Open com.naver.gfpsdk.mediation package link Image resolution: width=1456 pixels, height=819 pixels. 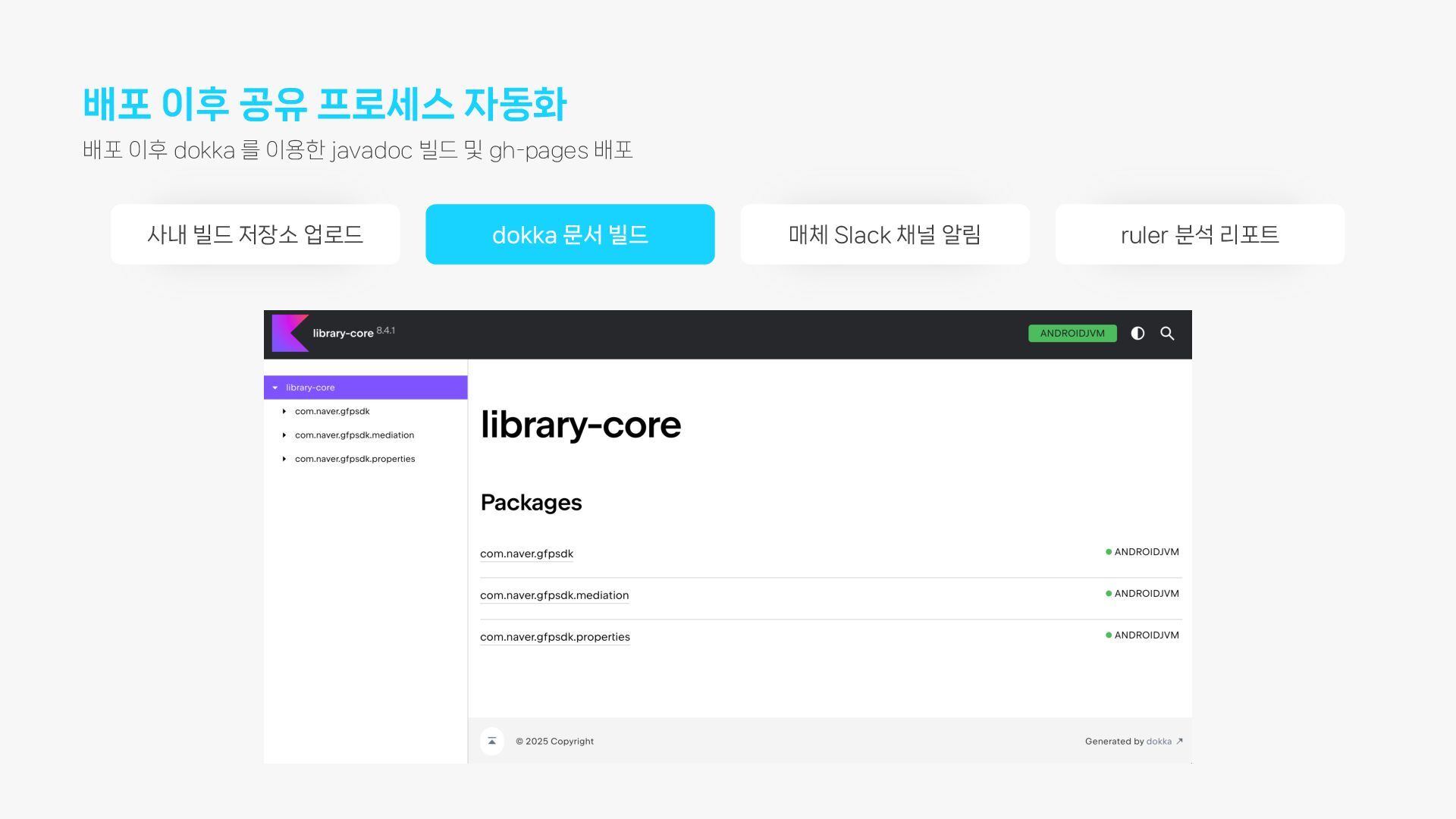554,595
